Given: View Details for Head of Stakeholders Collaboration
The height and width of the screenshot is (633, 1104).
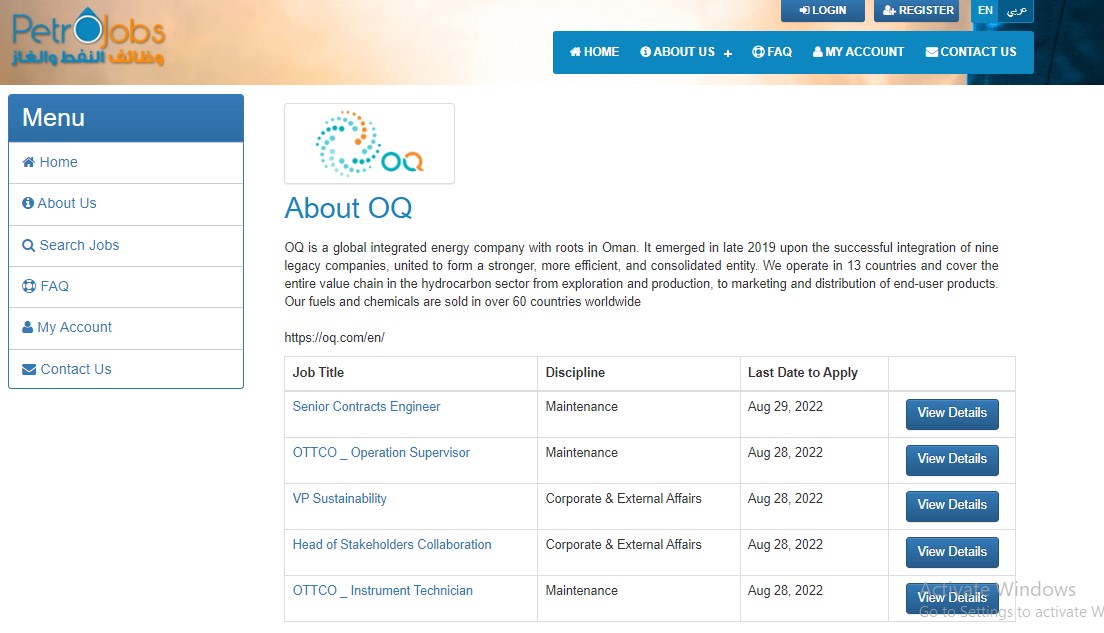Looking at the screenshot, I should click(952, 552).
